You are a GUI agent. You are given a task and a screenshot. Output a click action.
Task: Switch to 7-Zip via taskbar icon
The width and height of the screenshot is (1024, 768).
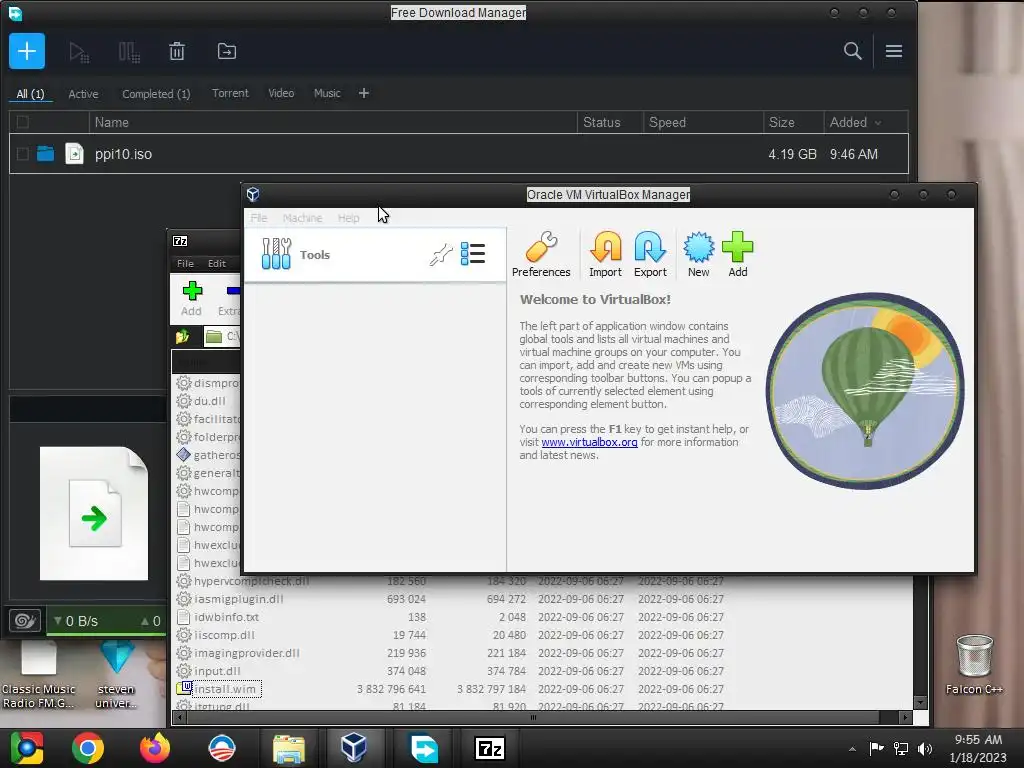click(490, 748)
